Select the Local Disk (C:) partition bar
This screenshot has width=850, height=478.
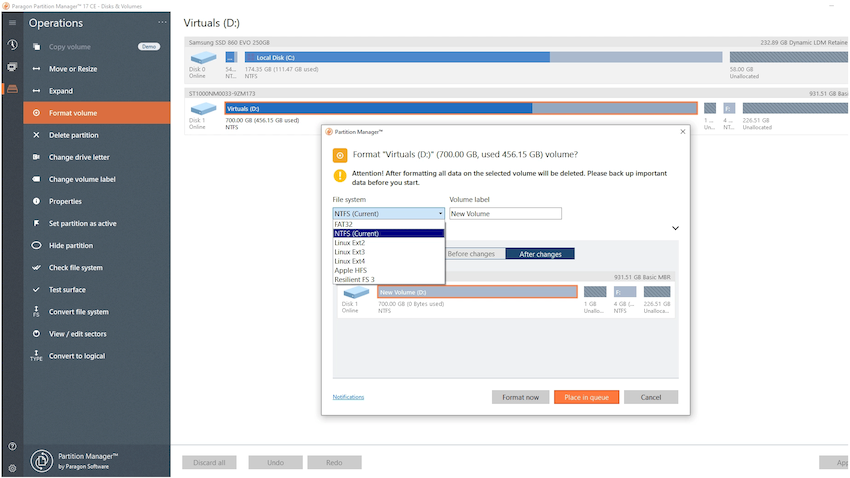coord(484,57)
